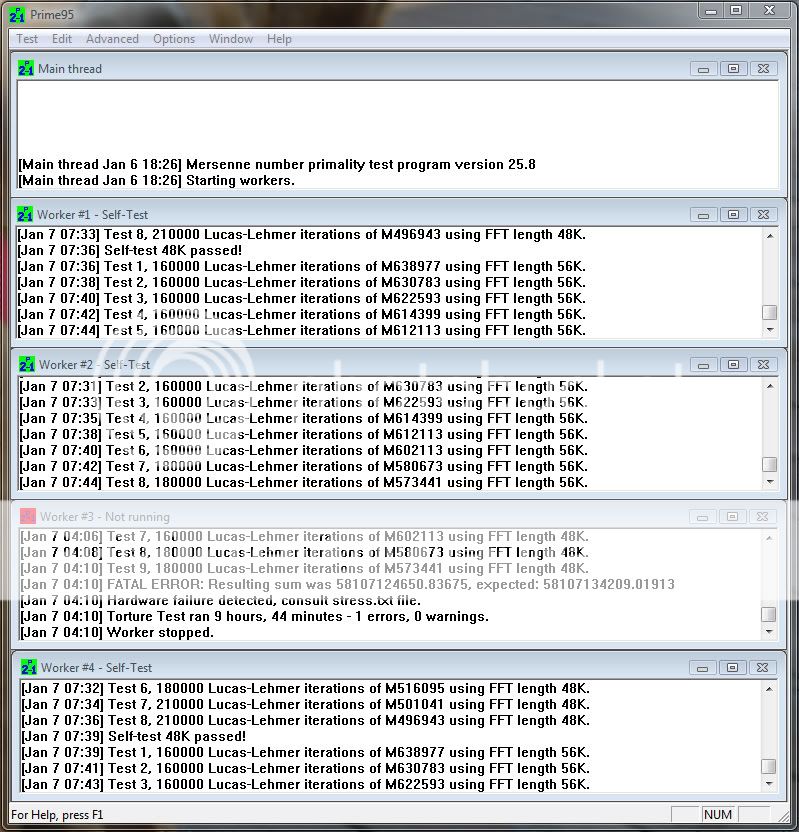This screenshot has width=799, height=832.
Task: Minimize the Worker #4 window
Action: click(x=702, y=668)
